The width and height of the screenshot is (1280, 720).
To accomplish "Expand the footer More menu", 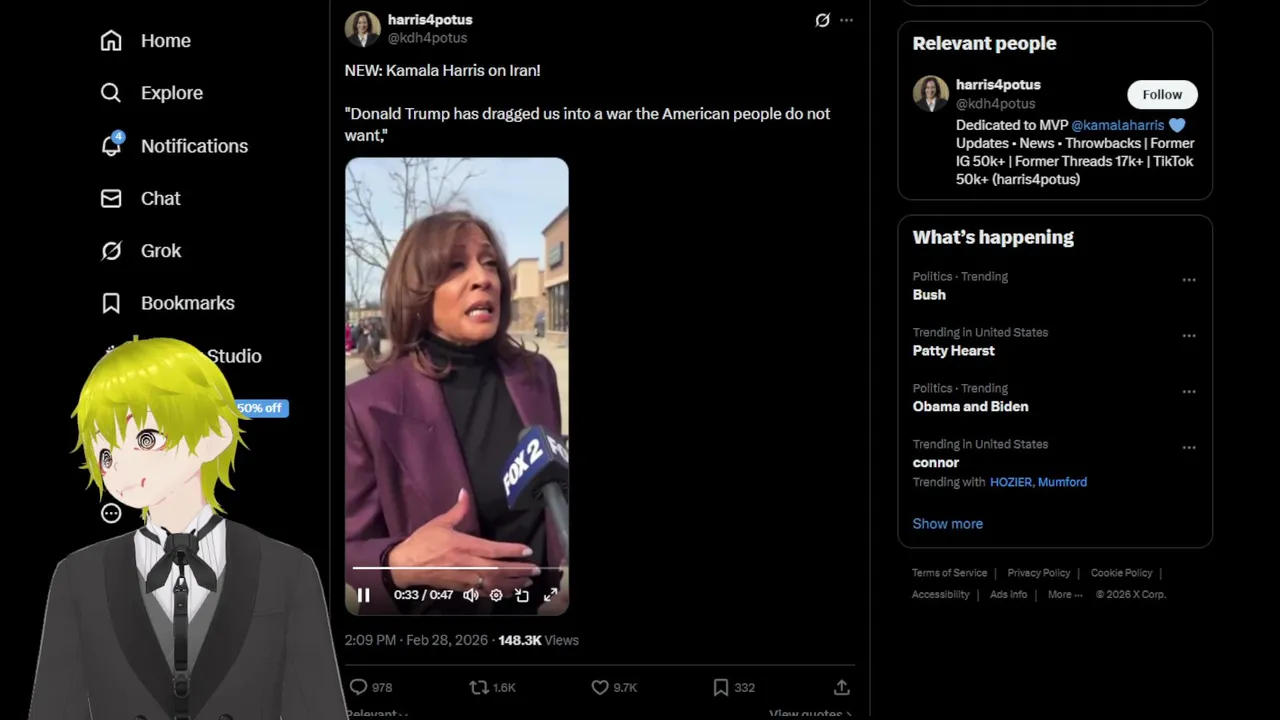I will point(1065,594).
